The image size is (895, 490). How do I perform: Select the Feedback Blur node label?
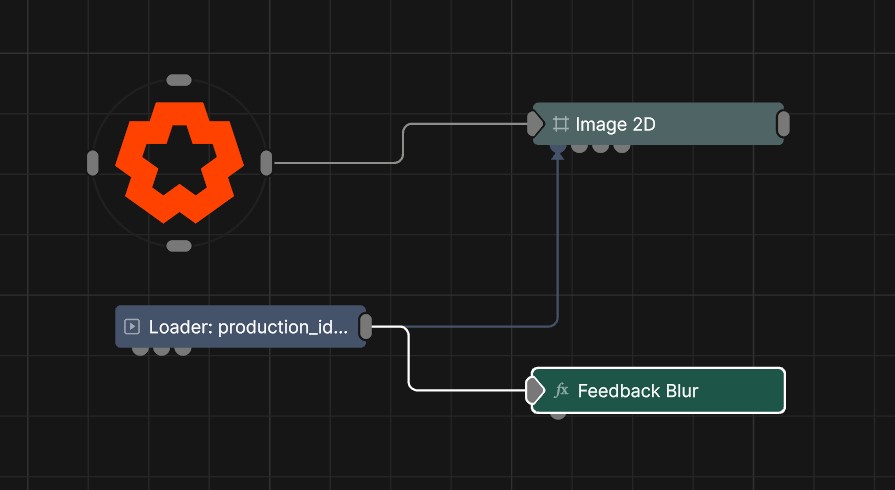point(638,391)
